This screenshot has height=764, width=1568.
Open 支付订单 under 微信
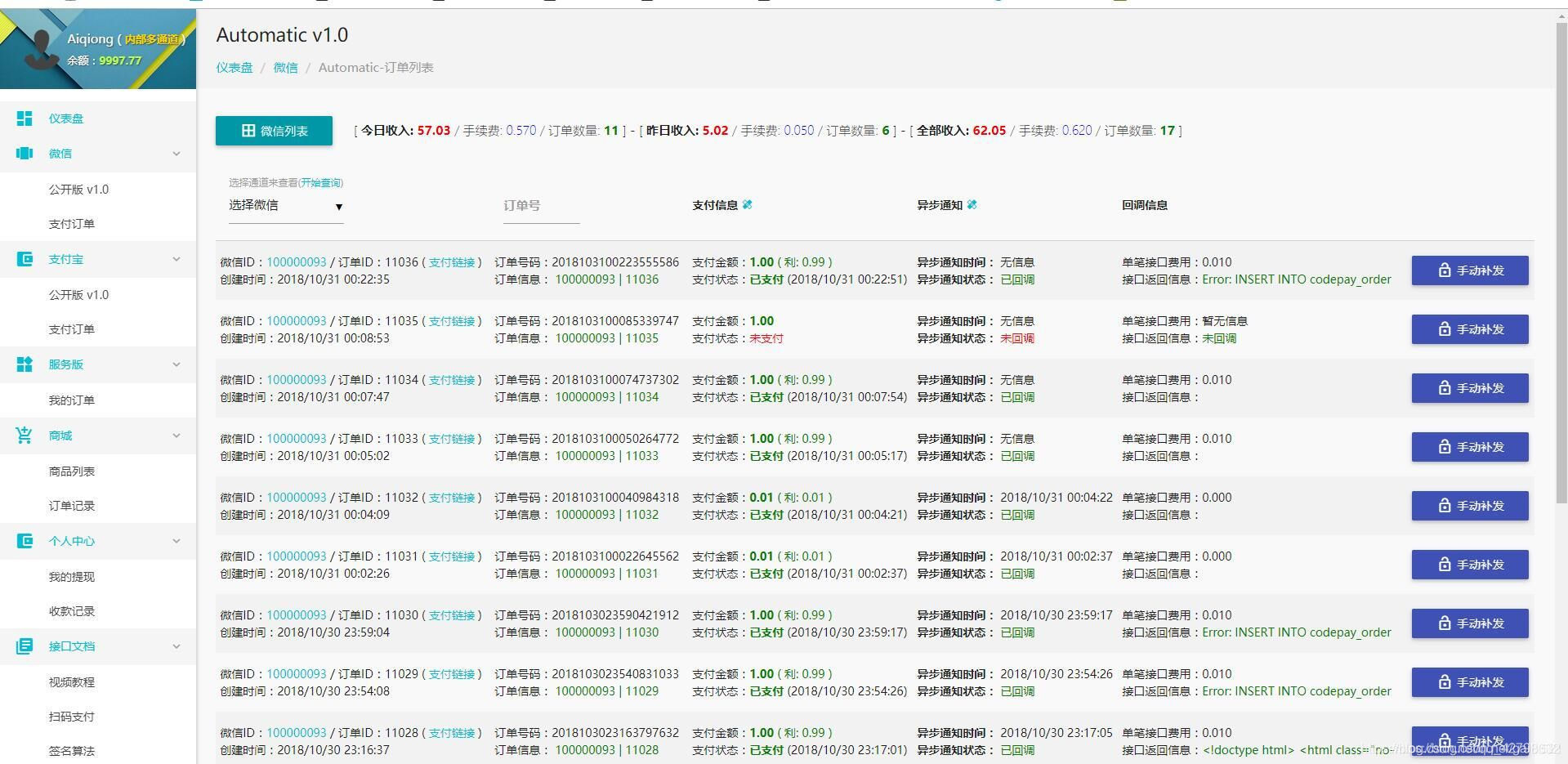72,224
